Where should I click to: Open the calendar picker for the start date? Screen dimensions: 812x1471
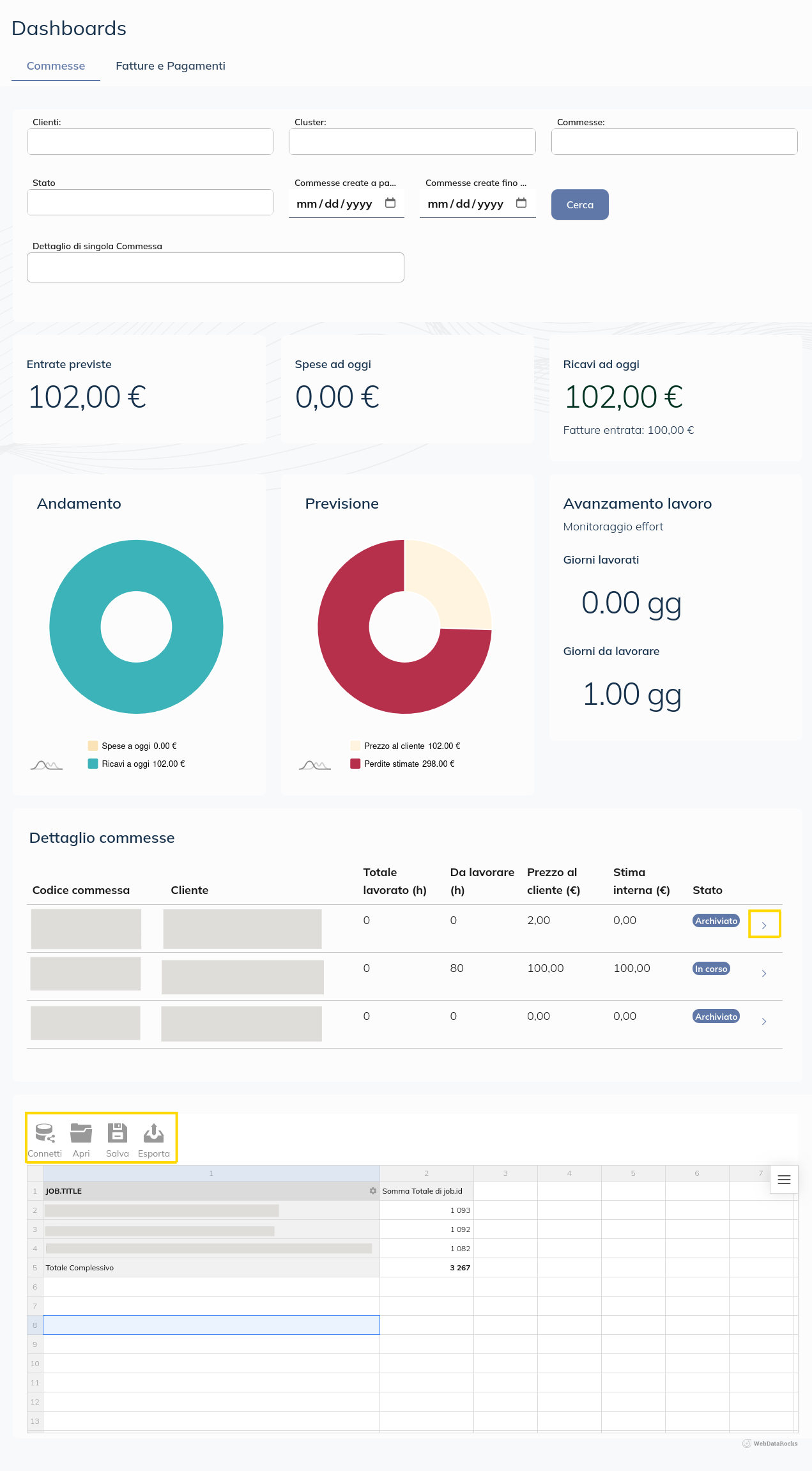(390, 203)
